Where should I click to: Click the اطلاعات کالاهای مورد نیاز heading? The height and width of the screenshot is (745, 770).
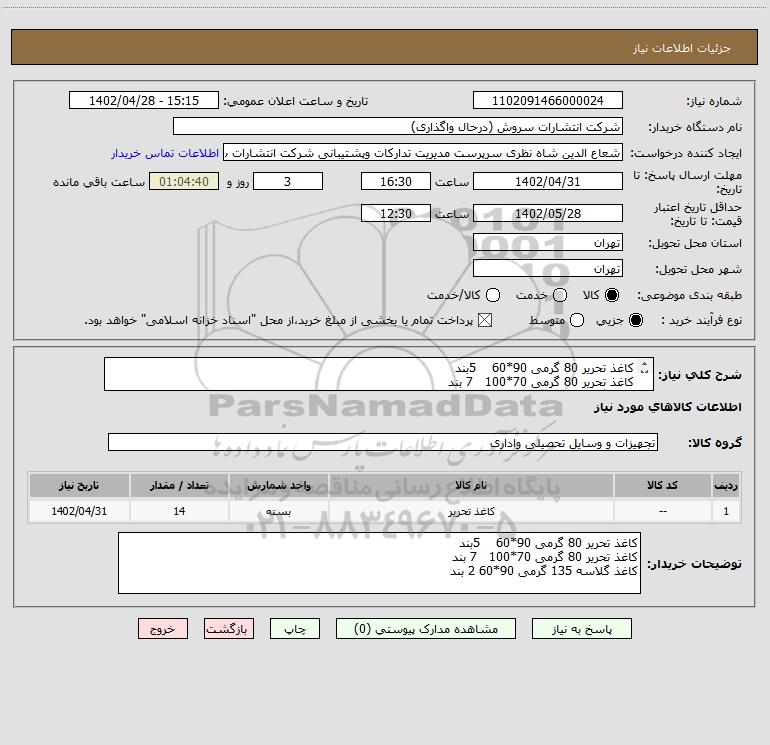668,407
